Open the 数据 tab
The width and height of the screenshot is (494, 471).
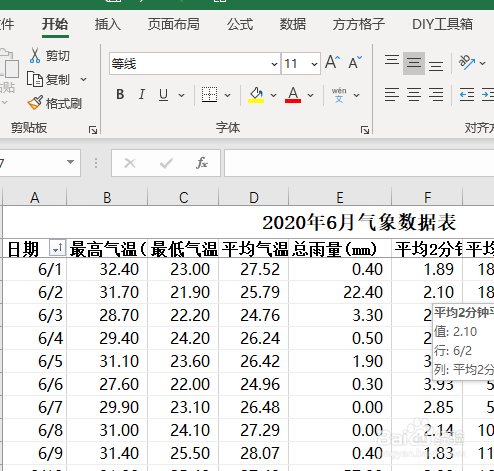pyautogui.click(x=293, y=24)
